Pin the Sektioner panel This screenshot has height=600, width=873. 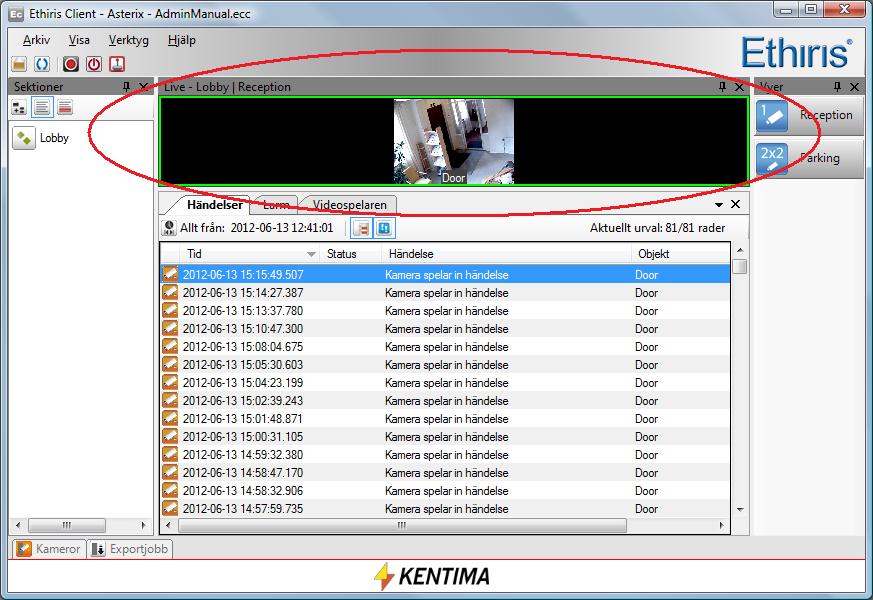(126, 86)
